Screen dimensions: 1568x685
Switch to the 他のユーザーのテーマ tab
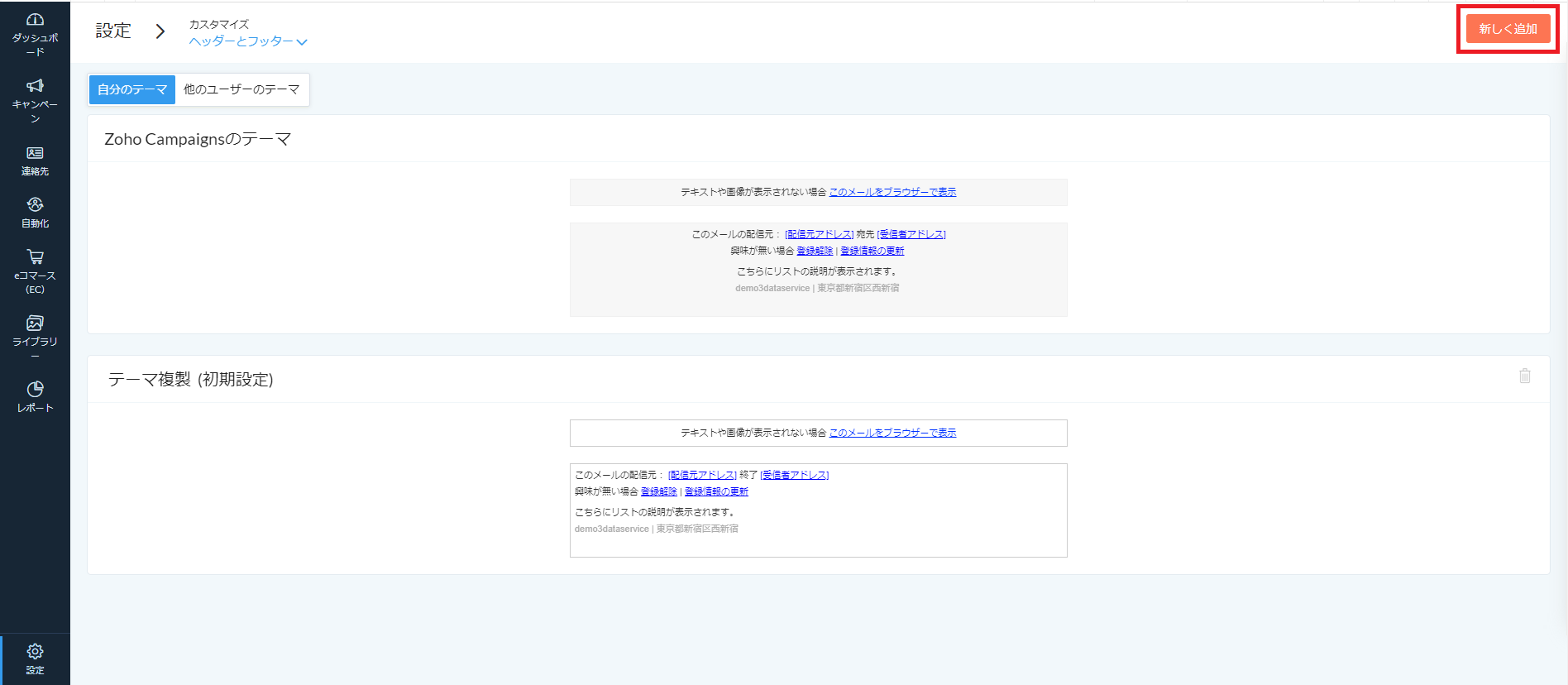(x=241, y=89)
